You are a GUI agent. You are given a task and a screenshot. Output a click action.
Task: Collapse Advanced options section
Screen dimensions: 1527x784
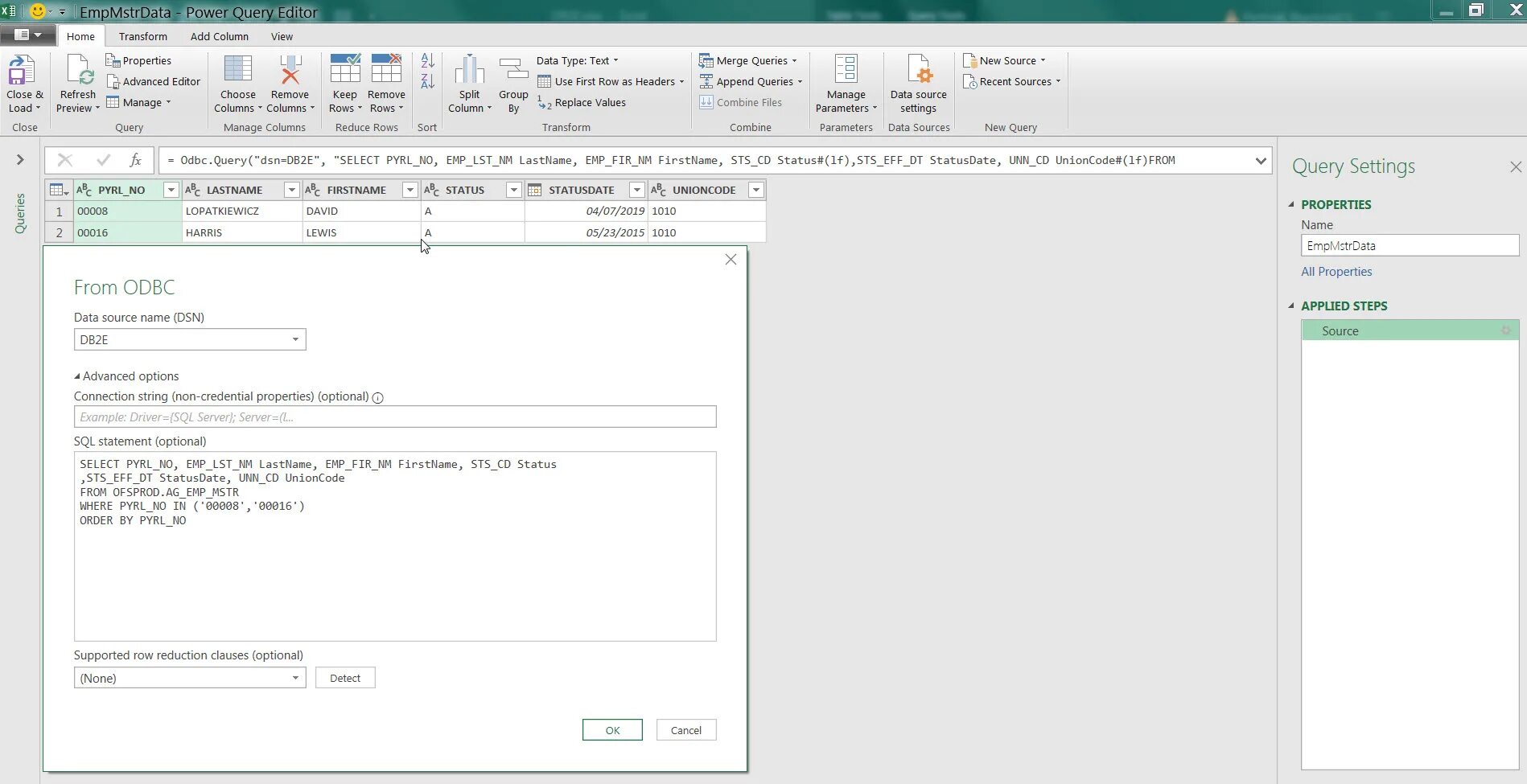[126, 376]
